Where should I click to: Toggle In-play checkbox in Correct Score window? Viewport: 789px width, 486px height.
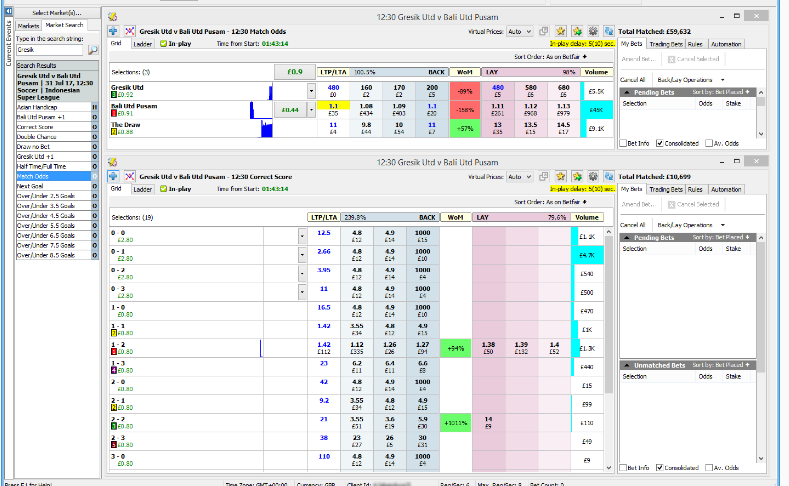[x=163, y=189]
